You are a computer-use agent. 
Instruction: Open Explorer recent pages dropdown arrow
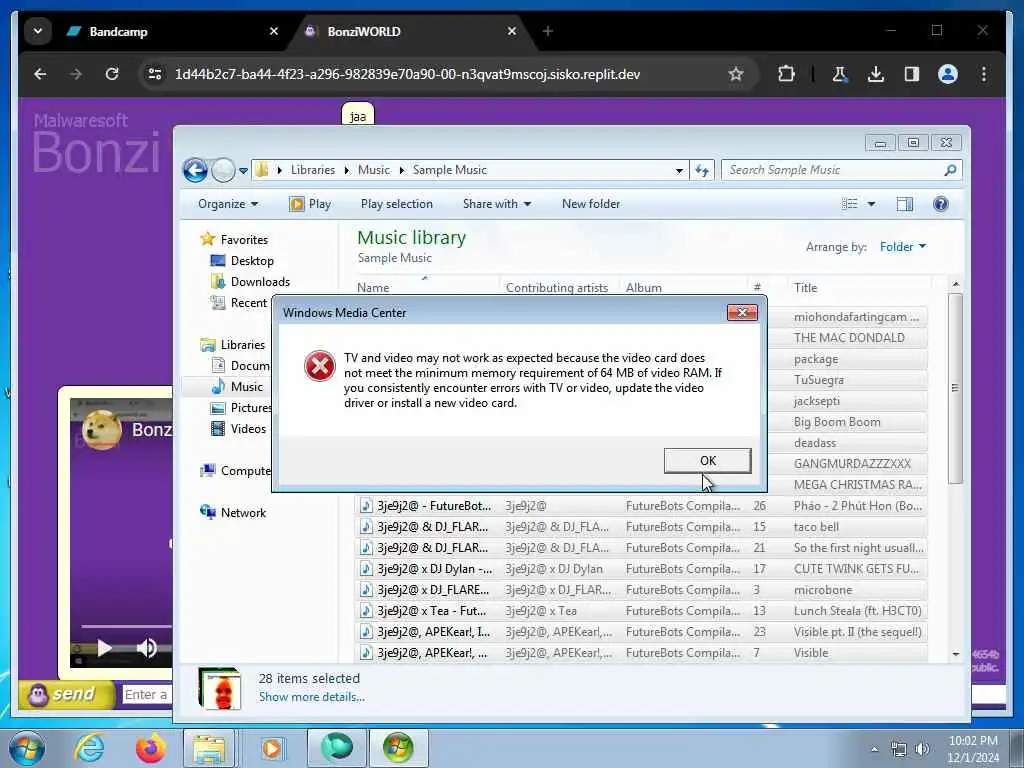pos(243,170)
